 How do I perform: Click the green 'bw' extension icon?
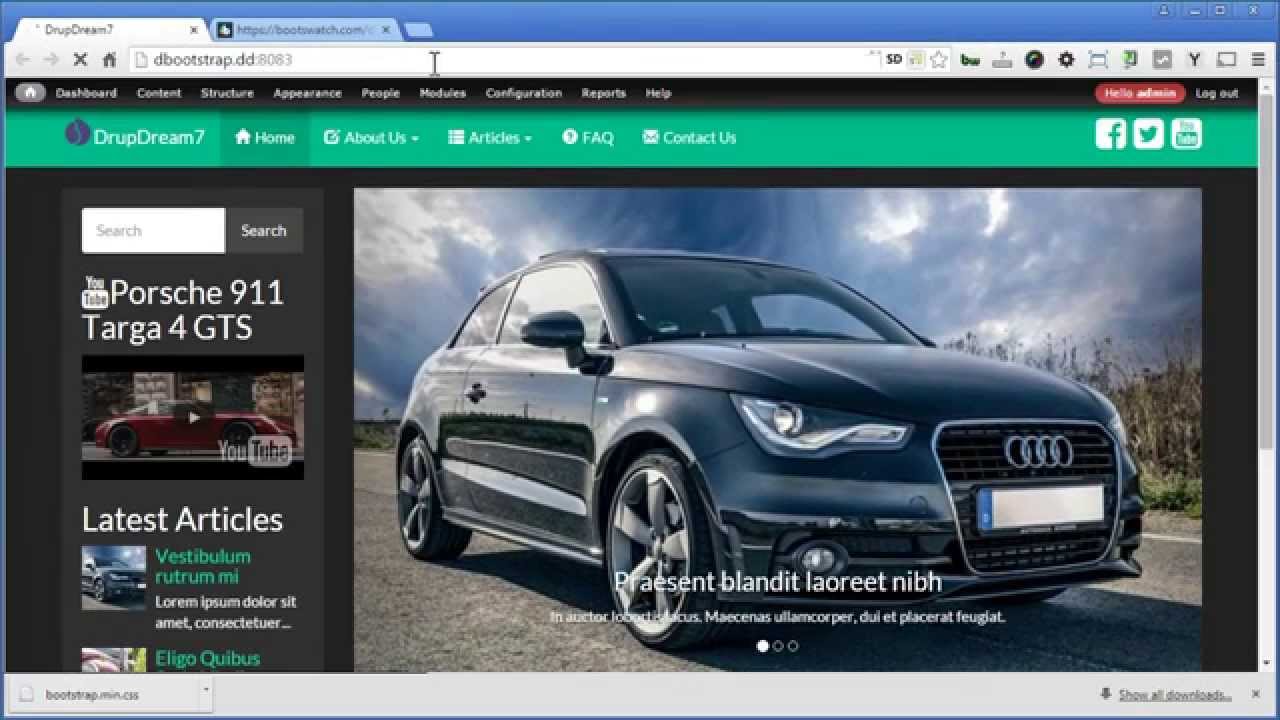click(x=970, y=60)
